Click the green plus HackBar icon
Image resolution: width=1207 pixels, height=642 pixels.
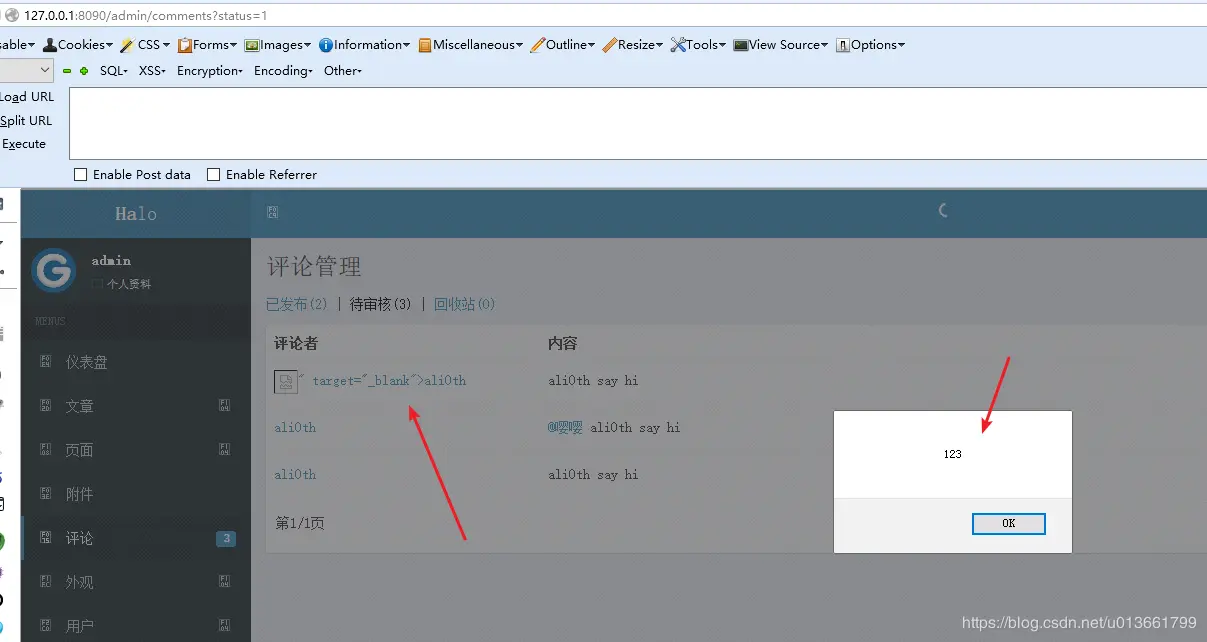click(x=84, y=71)
